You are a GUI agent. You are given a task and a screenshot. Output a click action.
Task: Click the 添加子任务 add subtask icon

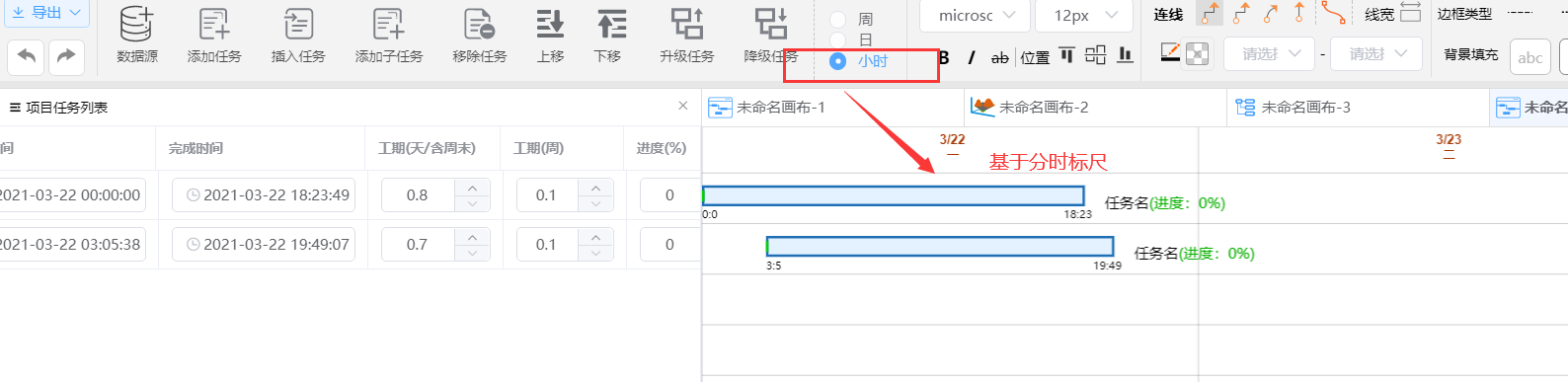tap(388, 24)
